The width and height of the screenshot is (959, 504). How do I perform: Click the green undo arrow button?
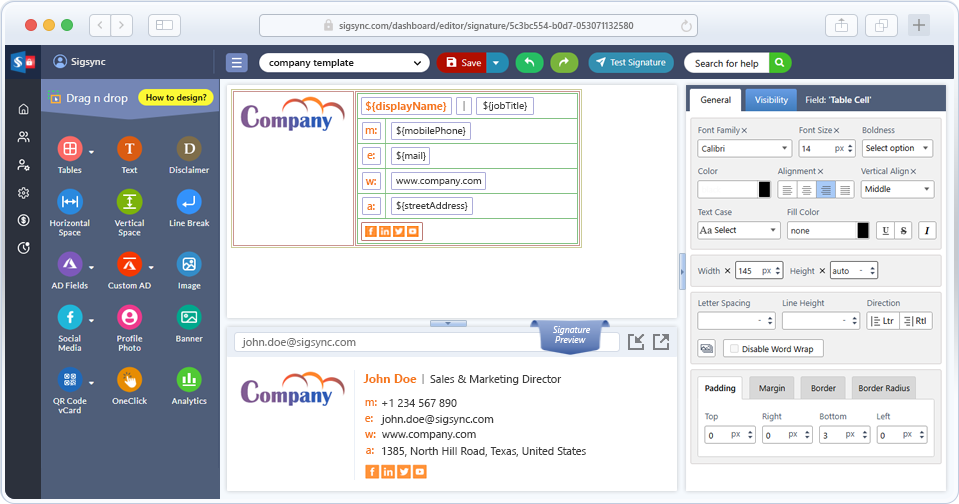click(x=529, y=63)
